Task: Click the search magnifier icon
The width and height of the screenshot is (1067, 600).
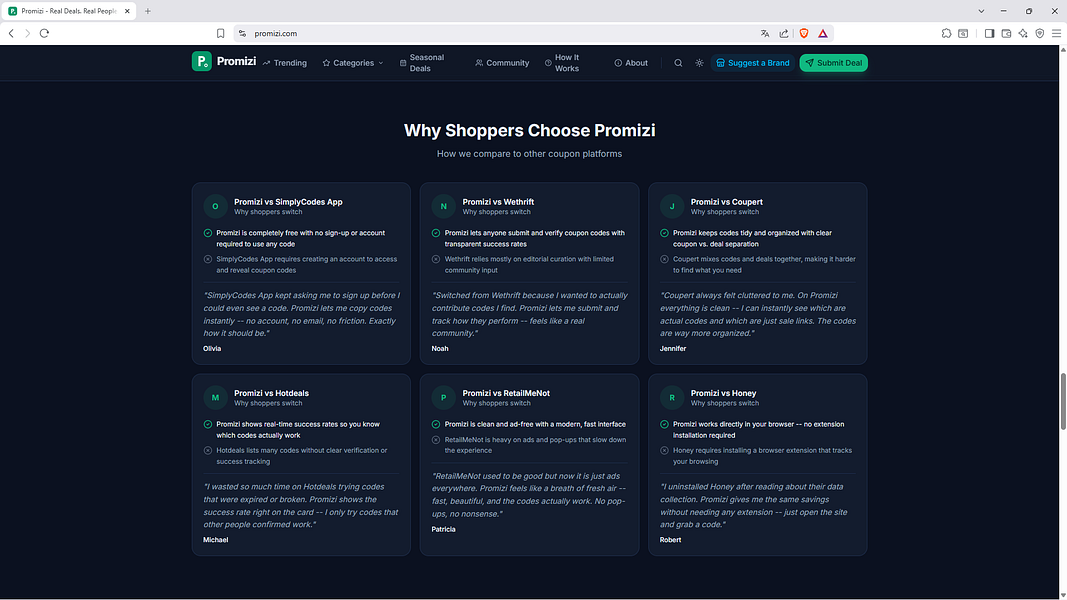Action: pos(678,63)
